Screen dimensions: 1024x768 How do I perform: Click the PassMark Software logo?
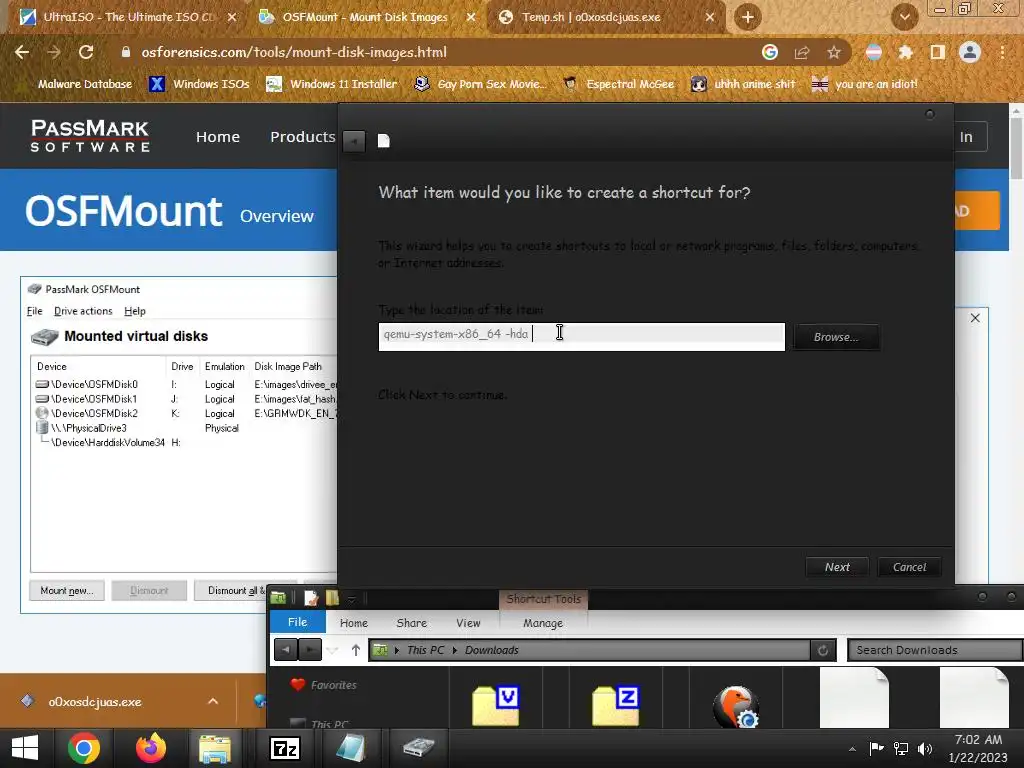[x=90, y=136]
